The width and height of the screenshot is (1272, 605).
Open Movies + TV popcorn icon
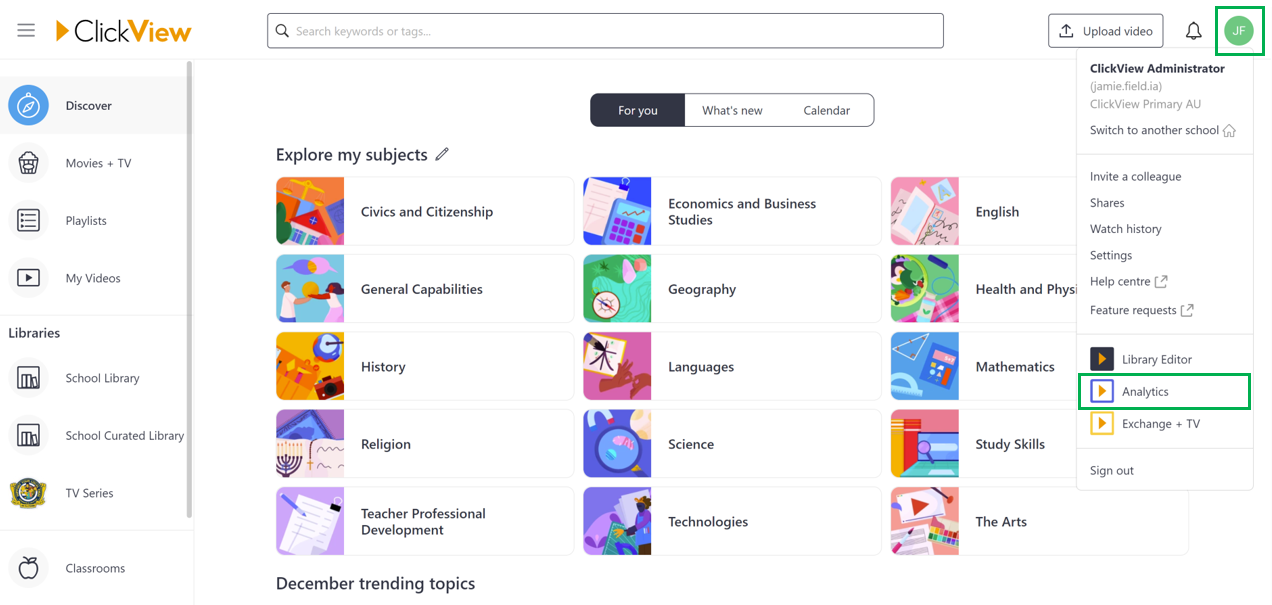29,163
